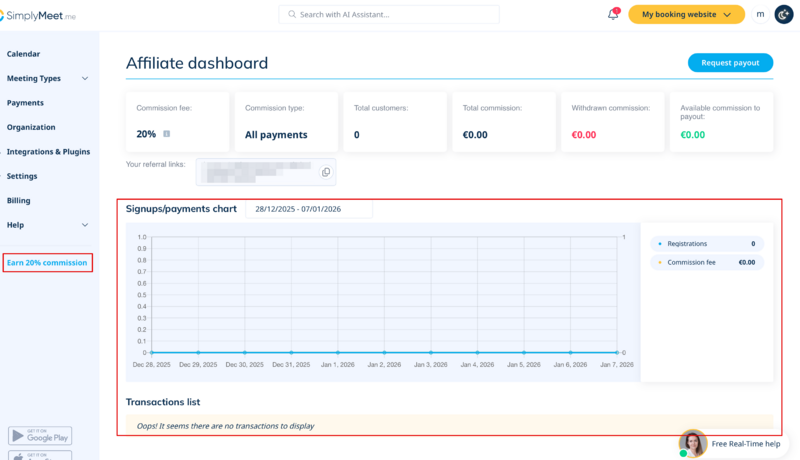Open Google Play store badge

(x=40, y=435)
